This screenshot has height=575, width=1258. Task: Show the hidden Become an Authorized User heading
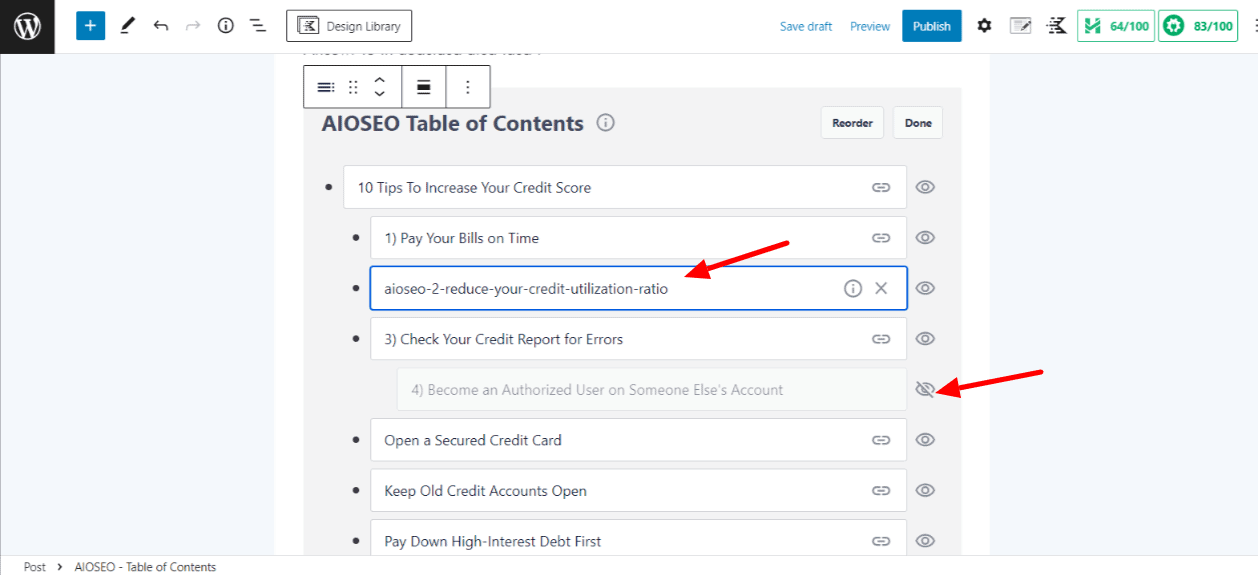[925, 390]
